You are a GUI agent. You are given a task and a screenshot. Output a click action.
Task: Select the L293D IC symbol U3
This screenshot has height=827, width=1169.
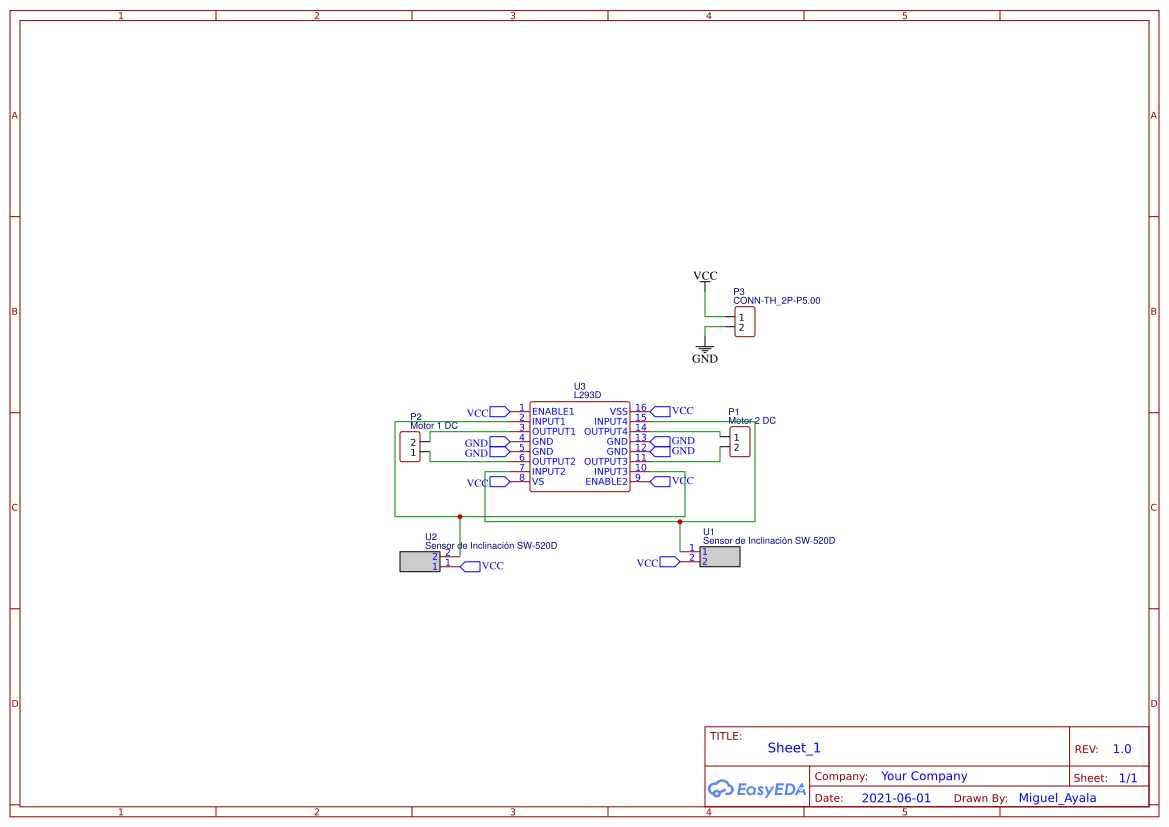[578, 445]
